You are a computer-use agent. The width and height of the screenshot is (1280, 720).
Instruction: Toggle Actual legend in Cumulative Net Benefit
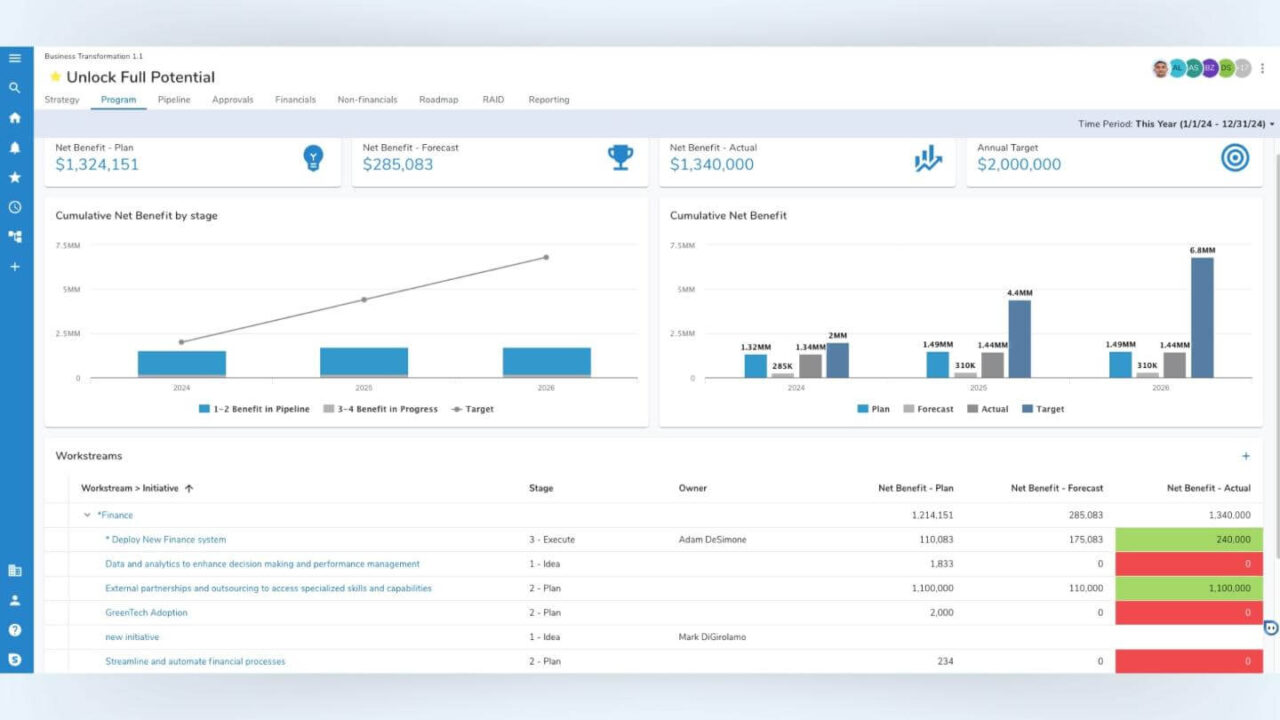[x=988, y=409]
